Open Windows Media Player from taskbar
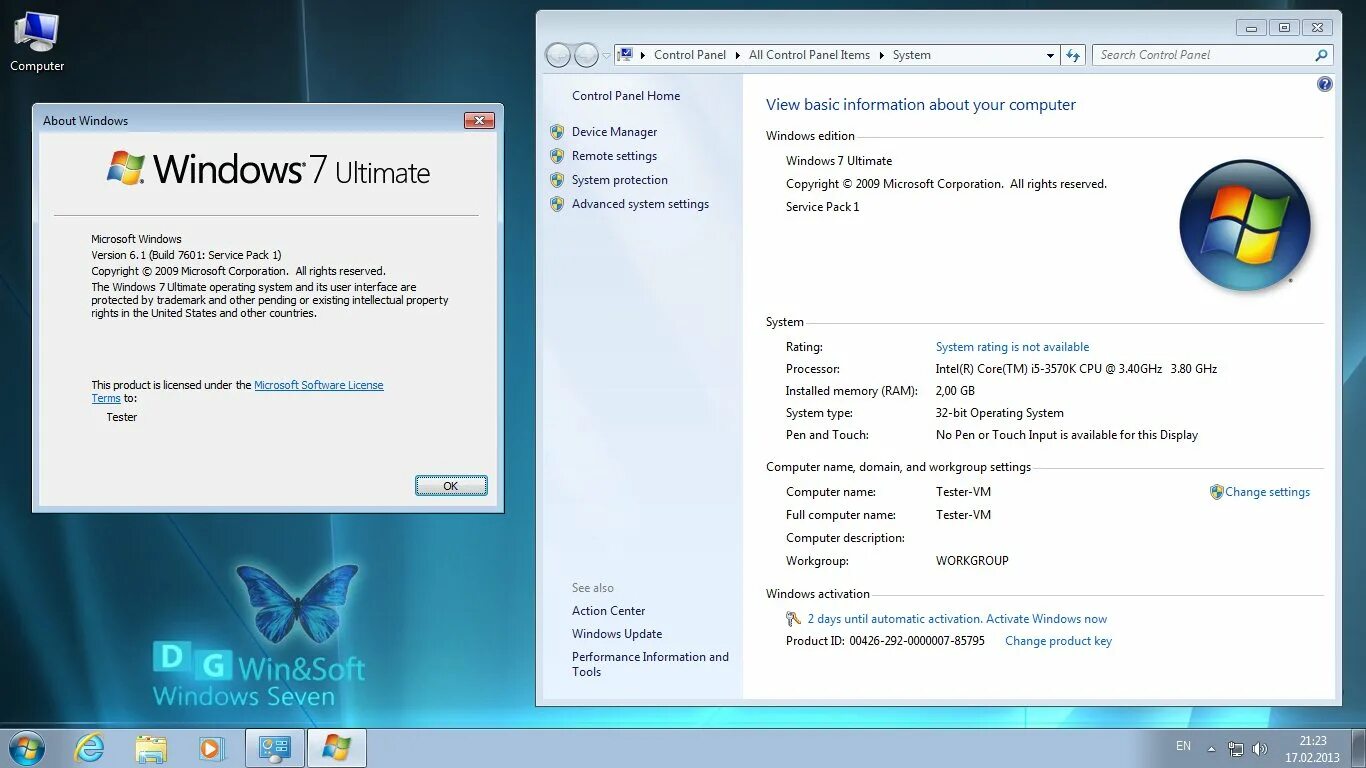 point(211,748)
